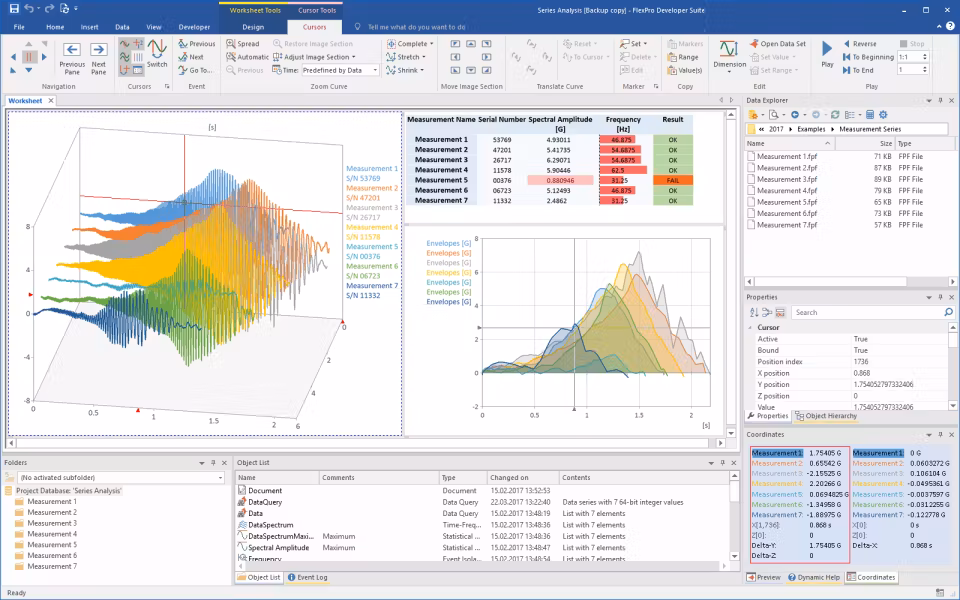
Task: Collapse the Cursor section in Properties
Action: click(x=750, y=327)
